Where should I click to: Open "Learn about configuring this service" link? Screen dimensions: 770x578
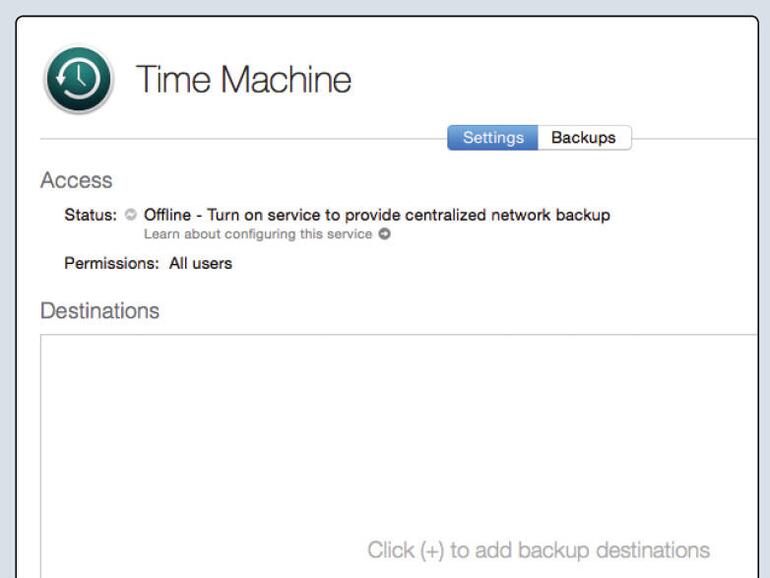pyautogui.click(x=257, y=234)
